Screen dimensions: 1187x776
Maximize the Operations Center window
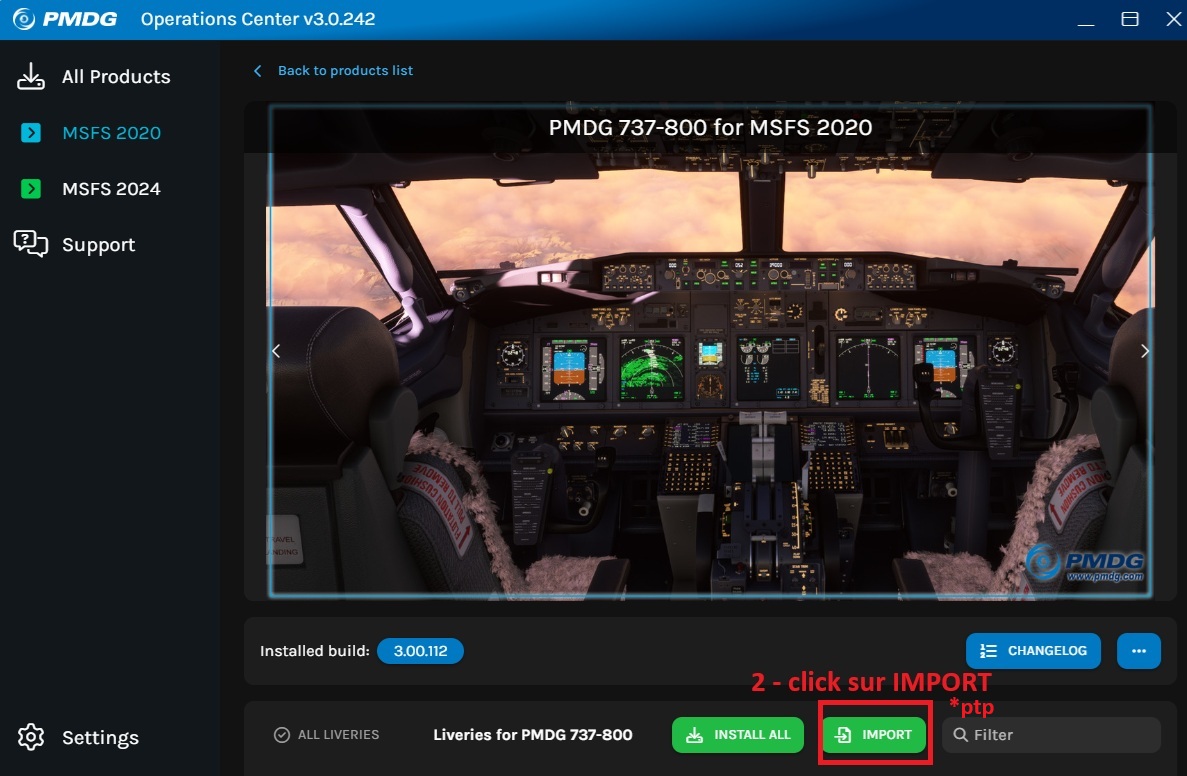1129,19
